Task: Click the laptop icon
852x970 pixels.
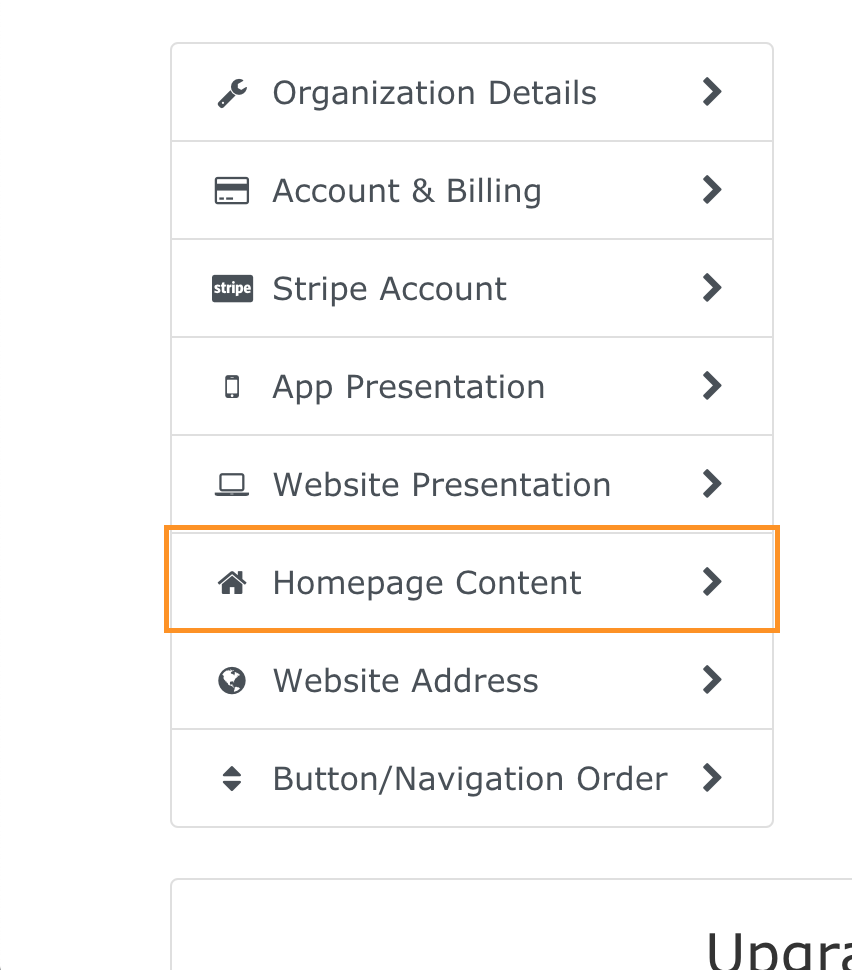Action: pyautogui.click(x=232, y=485)
